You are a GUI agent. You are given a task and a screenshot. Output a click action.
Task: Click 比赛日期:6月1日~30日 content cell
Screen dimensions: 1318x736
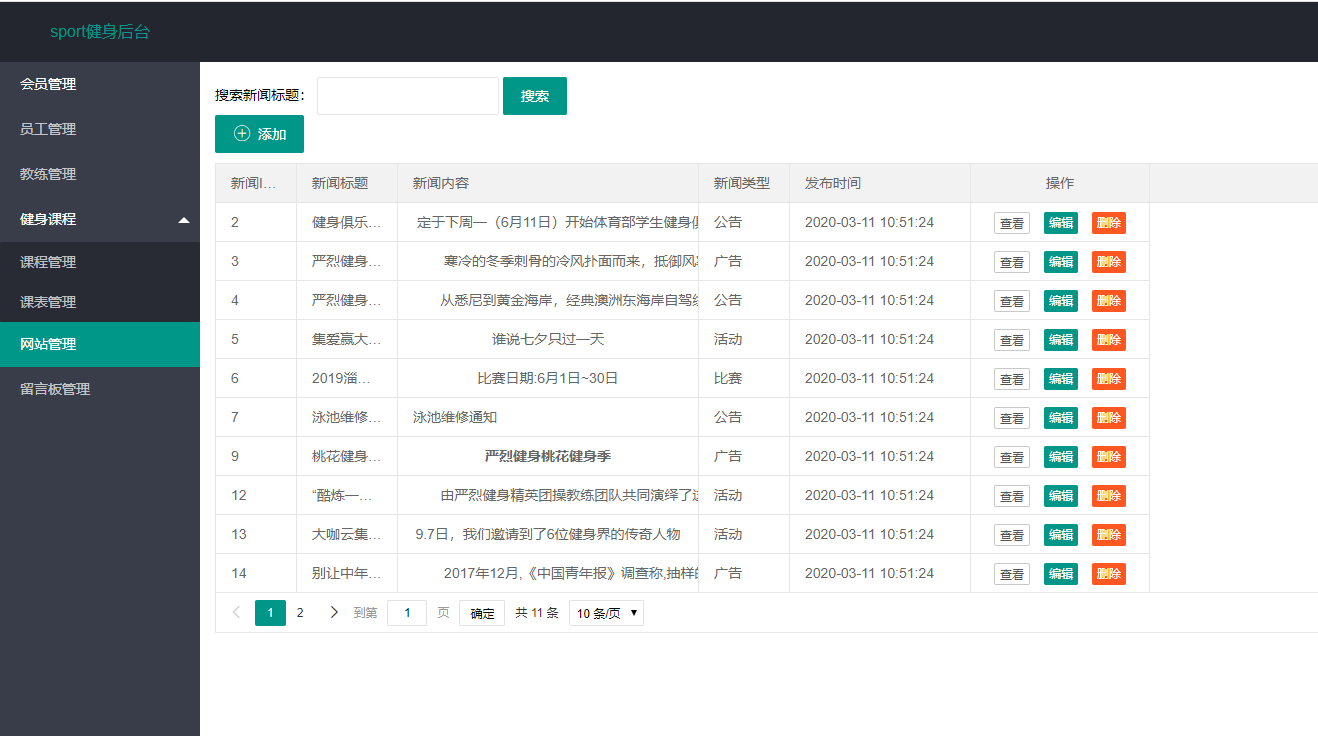[x=548, y=378]
